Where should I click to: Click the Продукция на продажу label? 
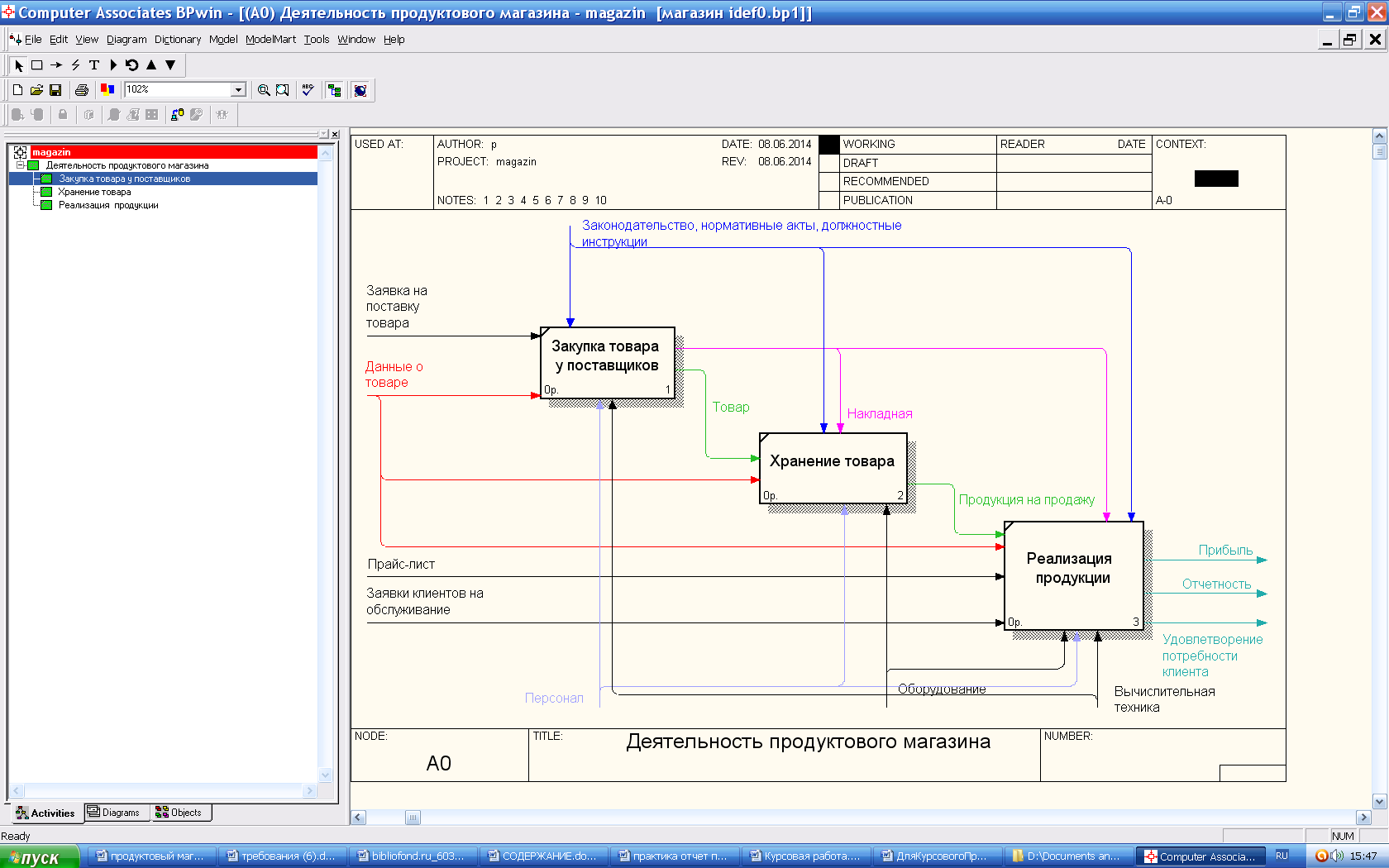tap(1026, 499)
